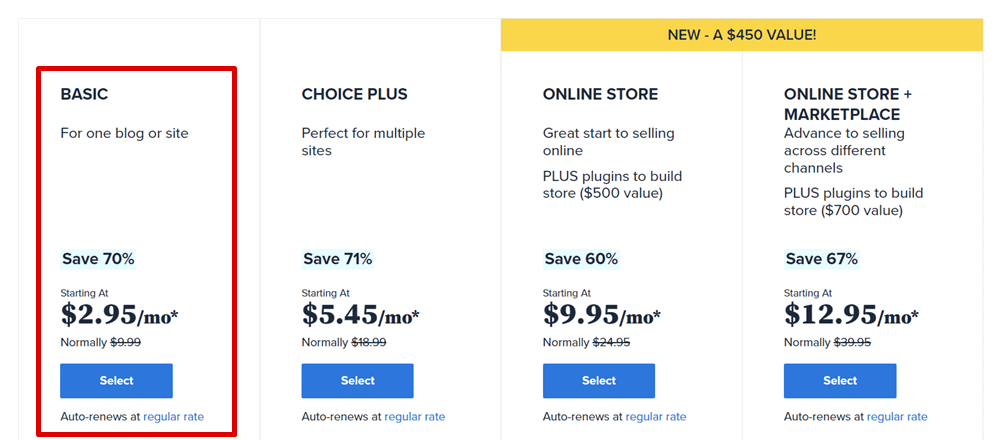The image size is (1000, 440).
Task: Pick Select for the Online Store plan
Action: point(599,381)
